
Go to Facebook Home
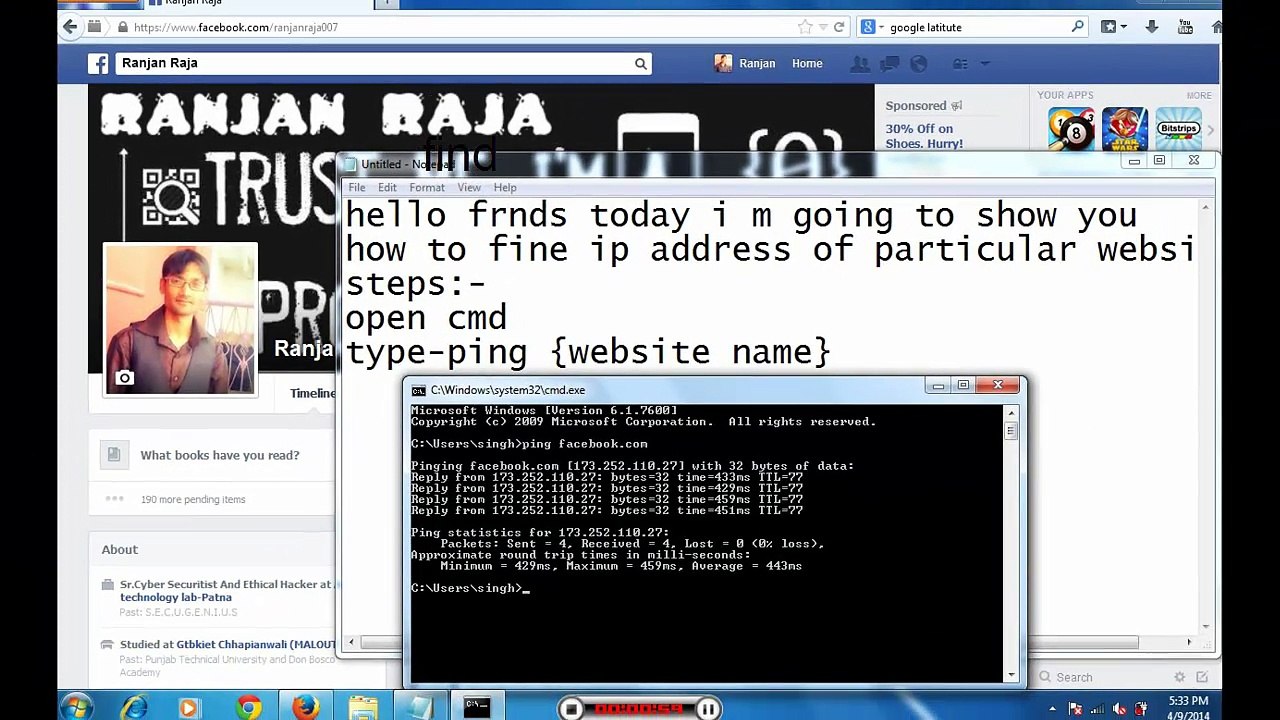coord(807,64)
